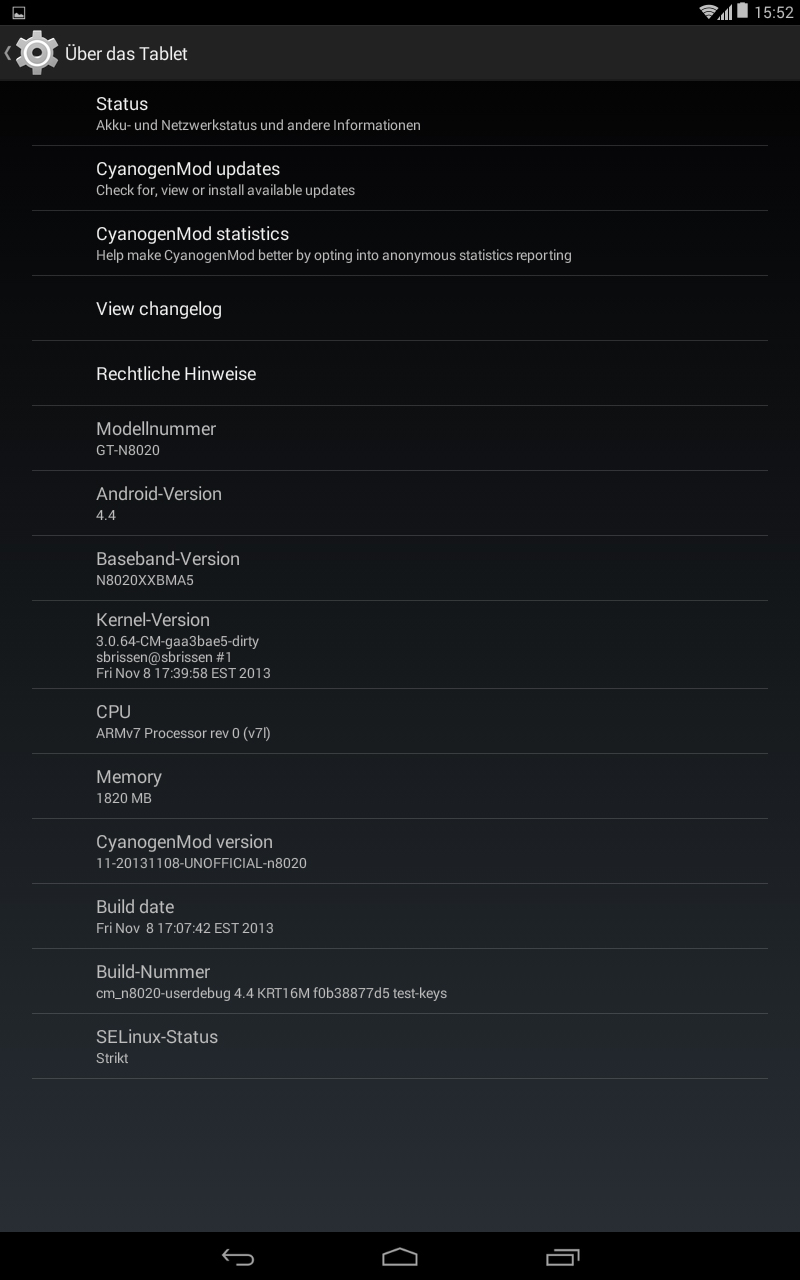Screen dimensions: 800x1280
Task: Open the Status entry
Action: coord(400,113)
